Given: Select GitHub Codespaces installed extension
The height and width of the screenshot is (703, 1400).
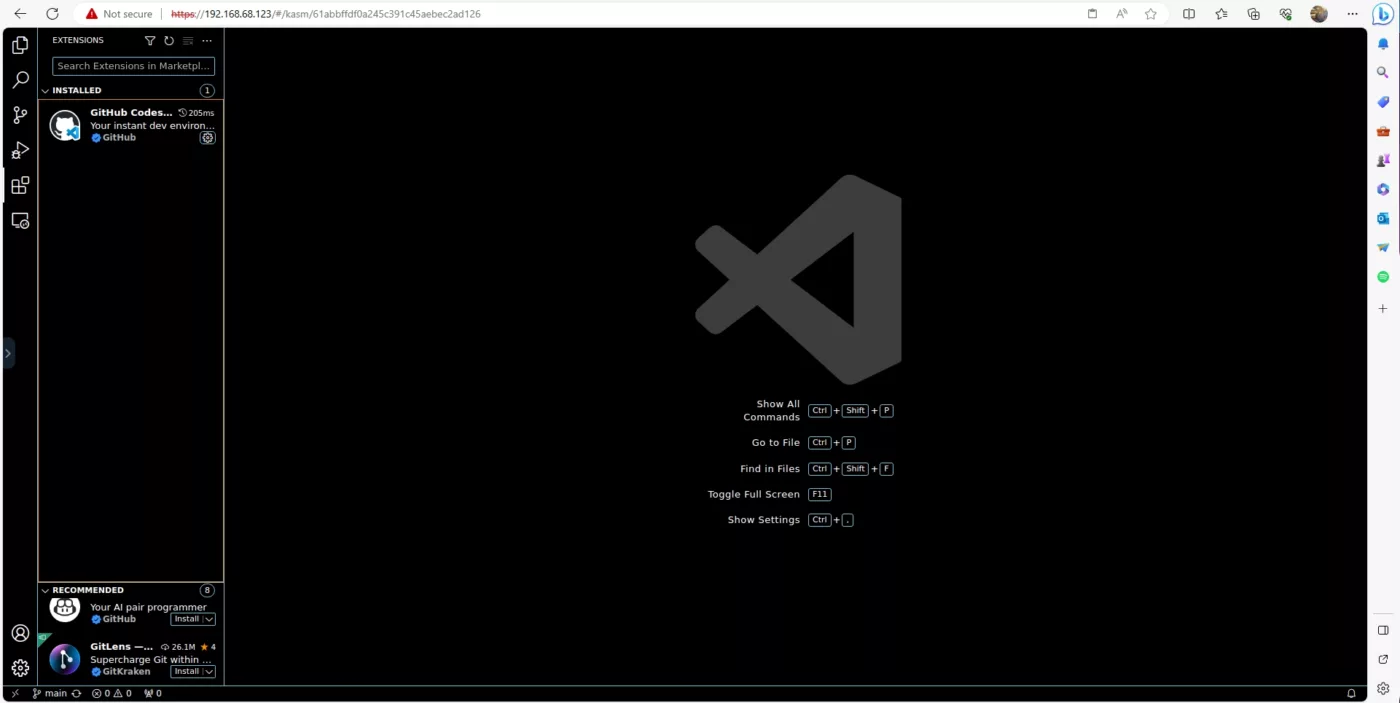Looking at the screenshot, I should pyautogui.click(x=131, y=125).
